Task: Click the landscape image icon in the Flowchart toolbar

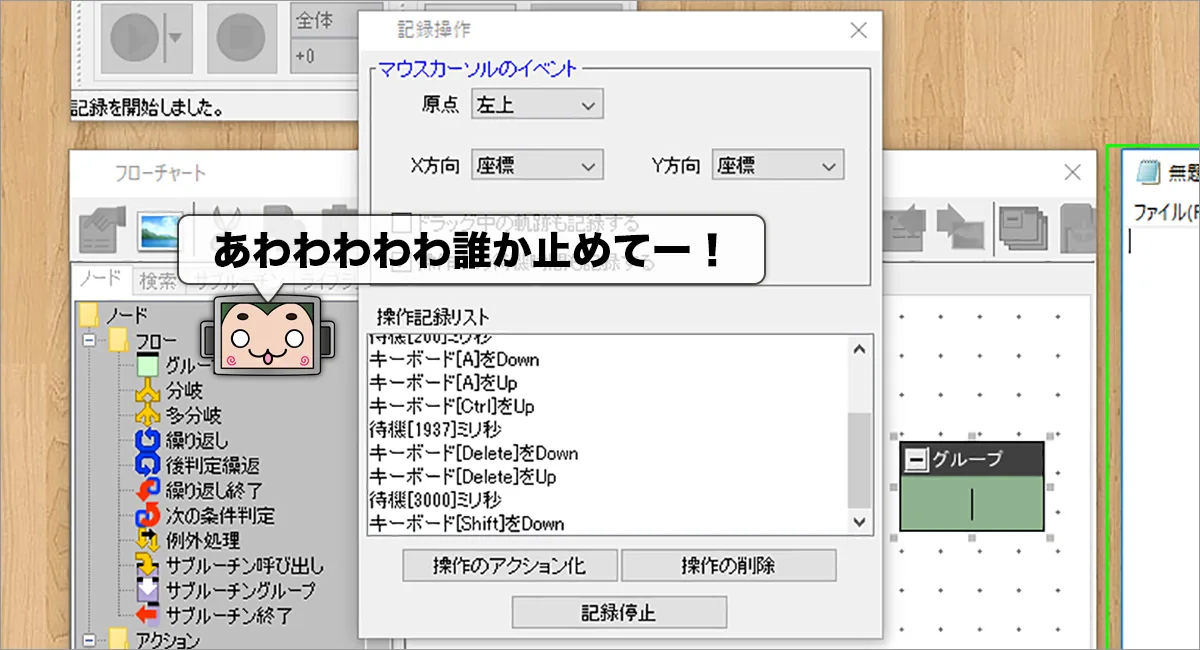Action: [x=160, y=230]
